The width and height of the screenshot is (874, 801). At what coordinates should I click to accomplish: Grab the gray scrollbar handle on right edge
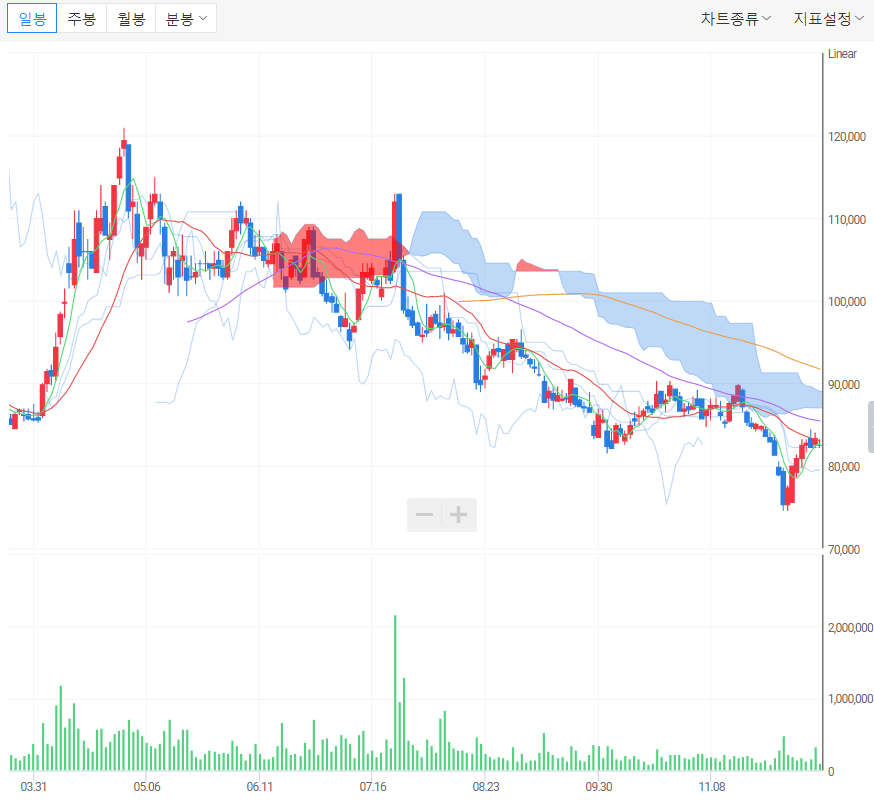click(871, 426)
